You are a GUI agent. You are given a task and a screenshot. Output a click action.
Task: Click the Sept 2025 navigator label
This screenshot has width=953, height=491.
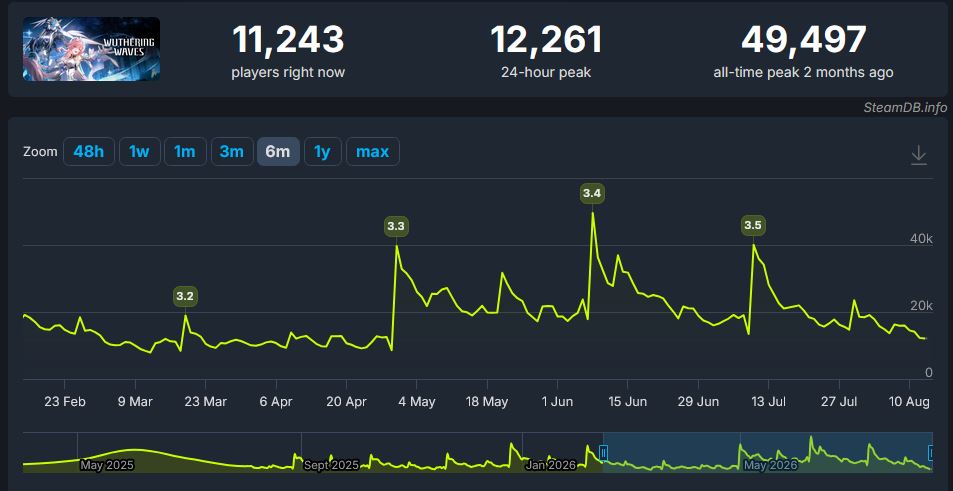331,465
